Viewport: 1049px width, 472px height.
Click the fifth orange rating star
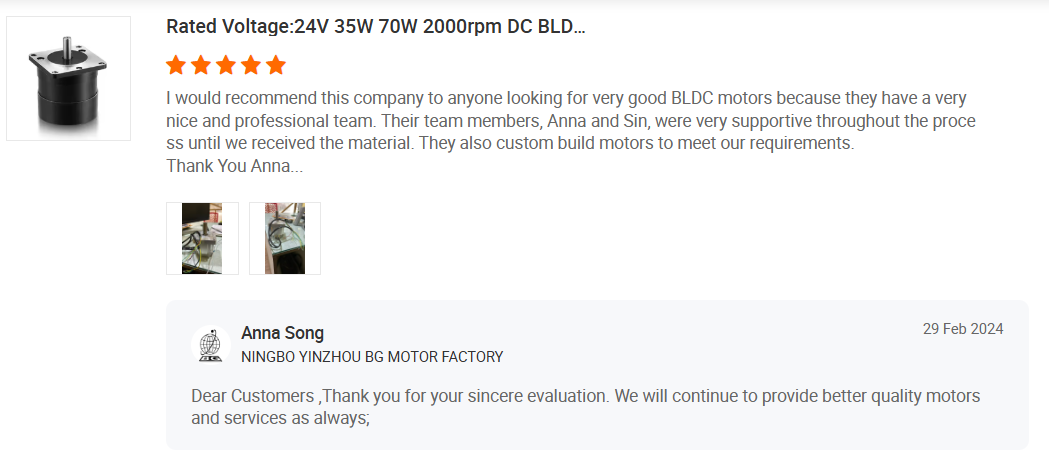(x=276, y=66)
